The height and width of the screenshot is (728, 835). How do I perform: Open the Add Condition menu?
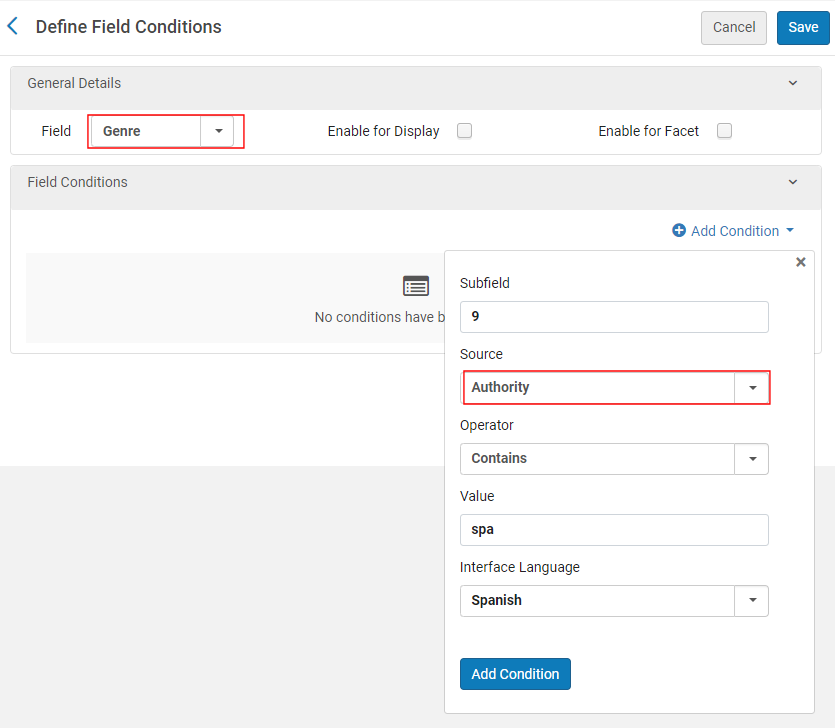click(734, 231)
